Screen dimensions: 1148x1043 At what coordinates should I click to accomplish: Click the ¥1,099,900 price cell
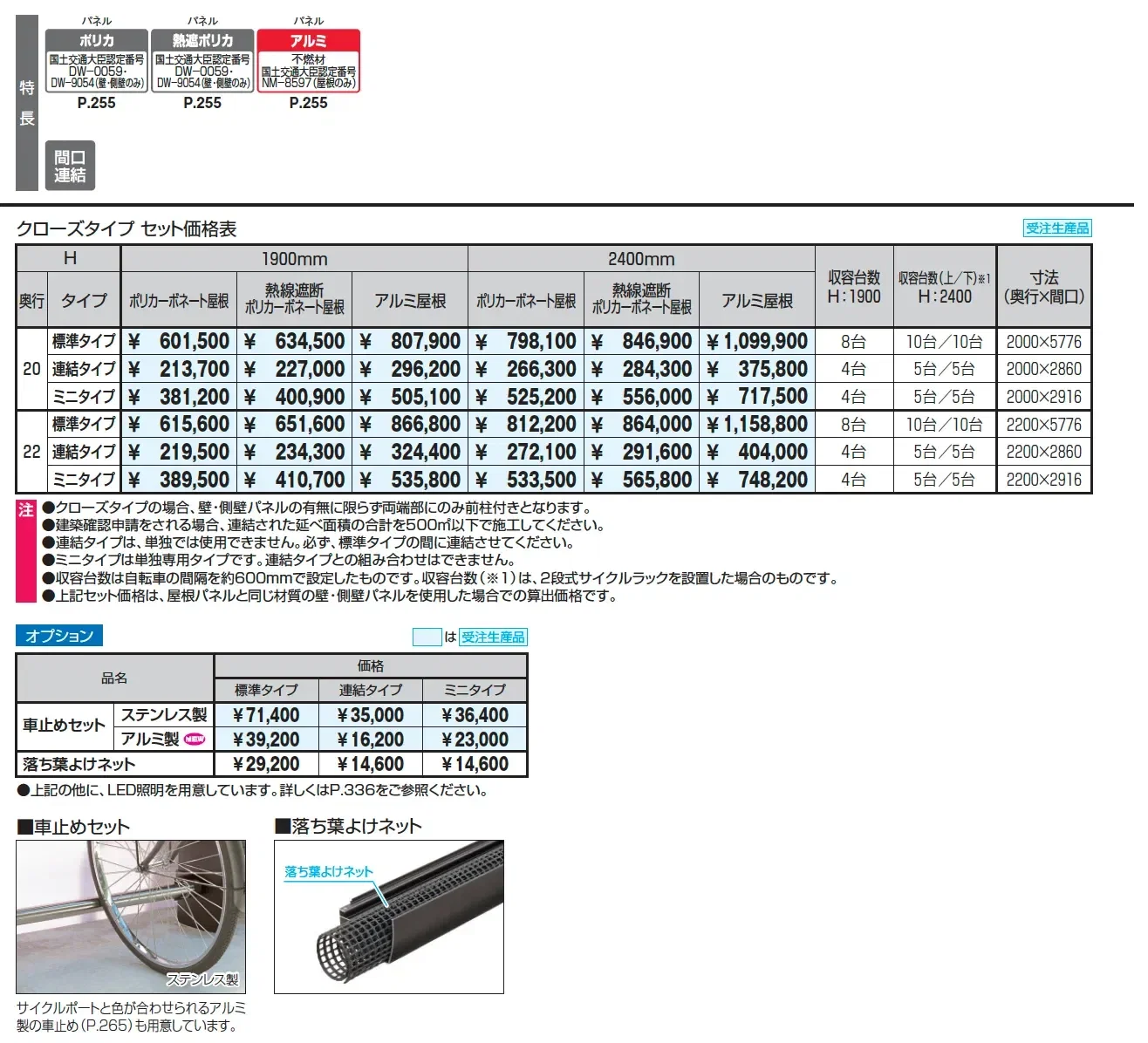[x=757, y=341]
